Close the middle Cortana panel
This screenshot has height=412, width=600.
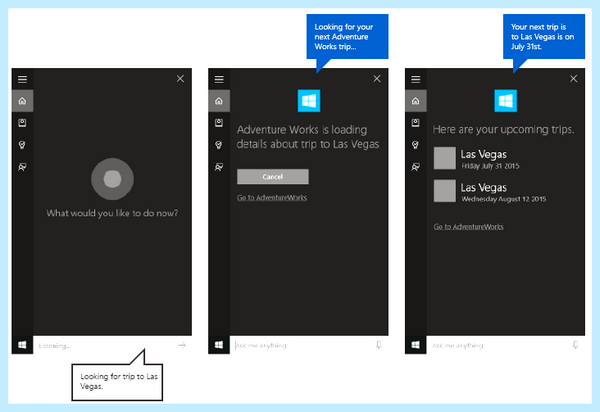tap(377, 79)
